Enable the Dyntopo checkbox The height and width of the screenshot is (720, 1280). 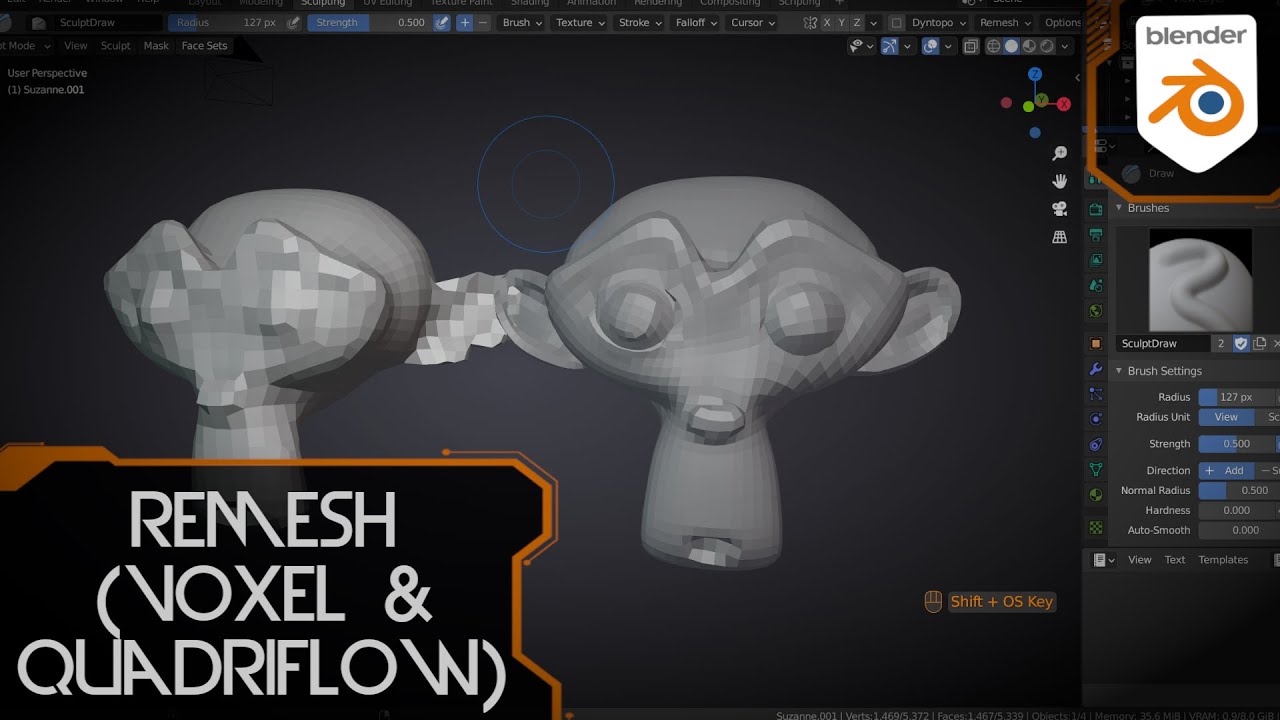(896, 22)
